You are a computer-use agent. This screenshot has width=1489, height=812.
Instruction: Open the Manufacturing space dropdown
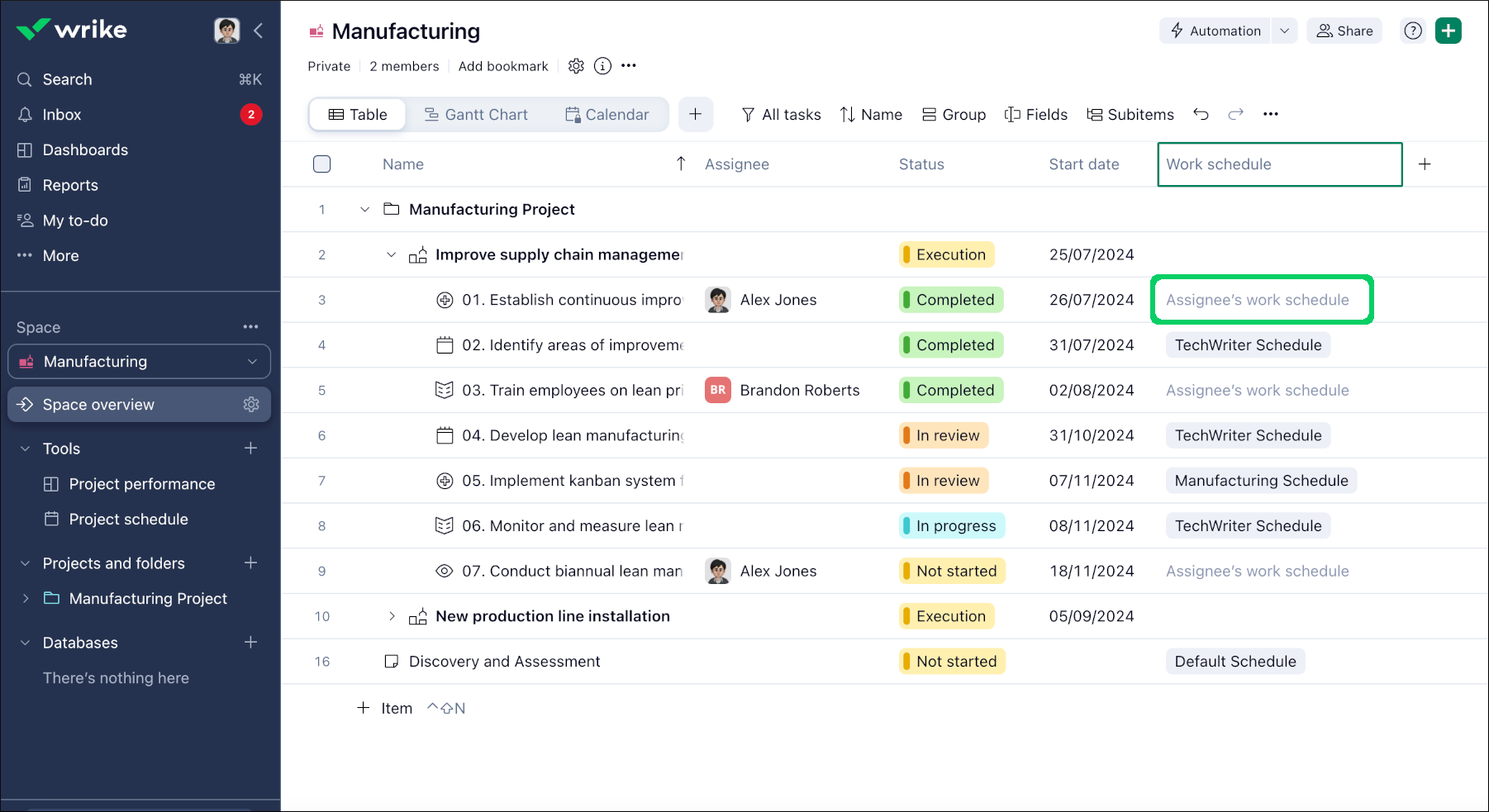[252, 361]
